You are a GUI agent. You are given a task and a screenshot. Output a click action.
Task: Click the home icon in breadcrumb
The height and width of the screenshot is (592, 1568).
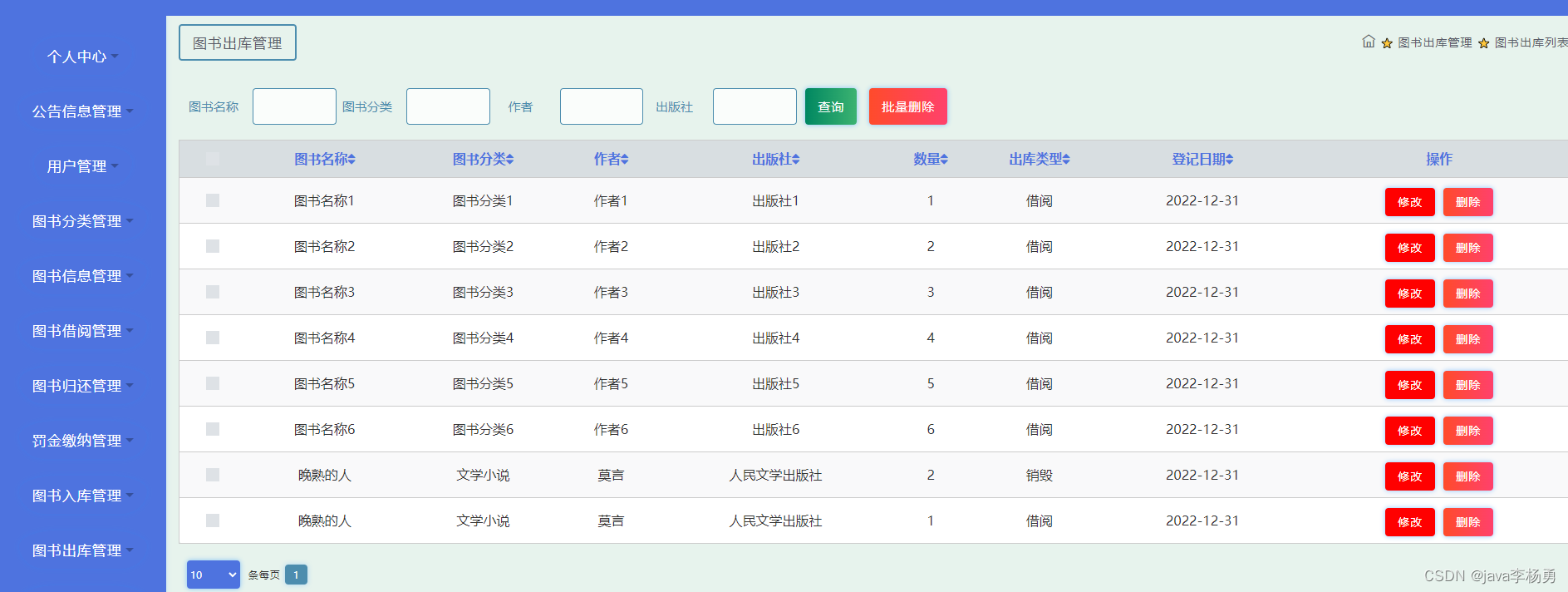pyautogui.click(x=1368, y=42)
